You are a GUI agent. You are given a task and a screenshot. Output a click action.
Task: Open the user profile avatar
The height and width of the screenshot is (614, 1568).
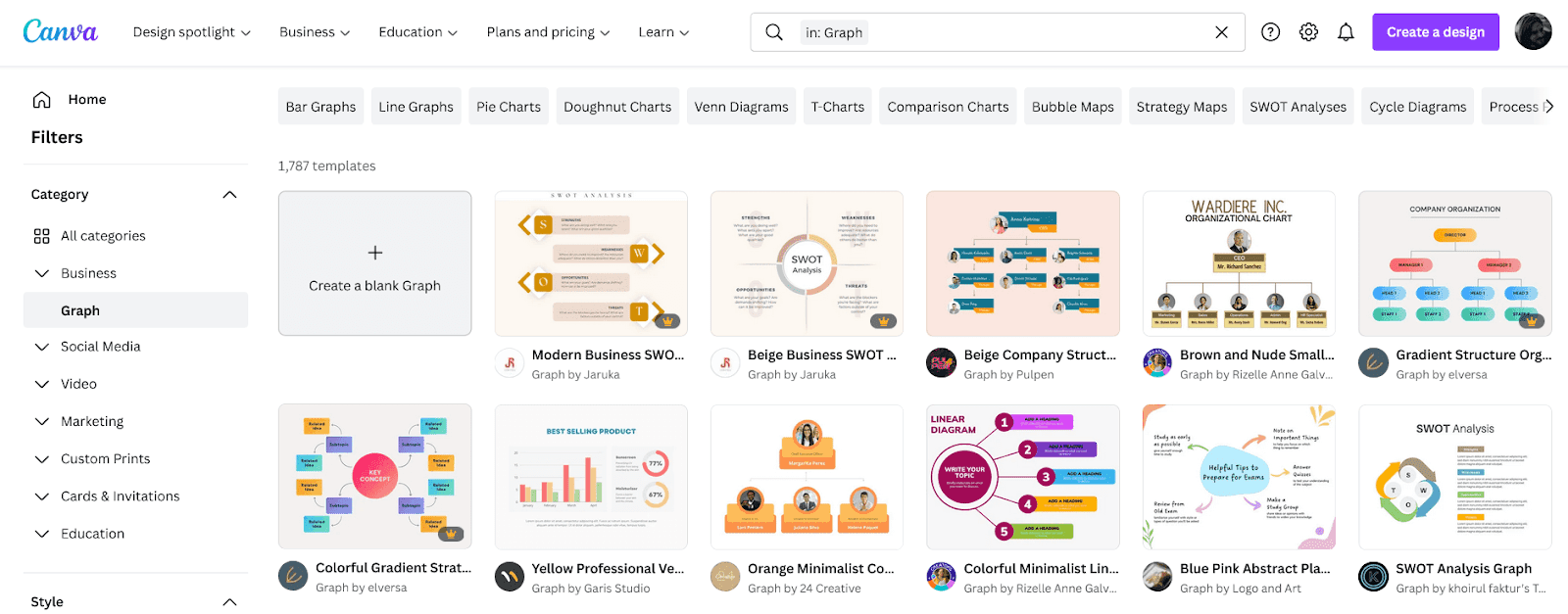1533,31
